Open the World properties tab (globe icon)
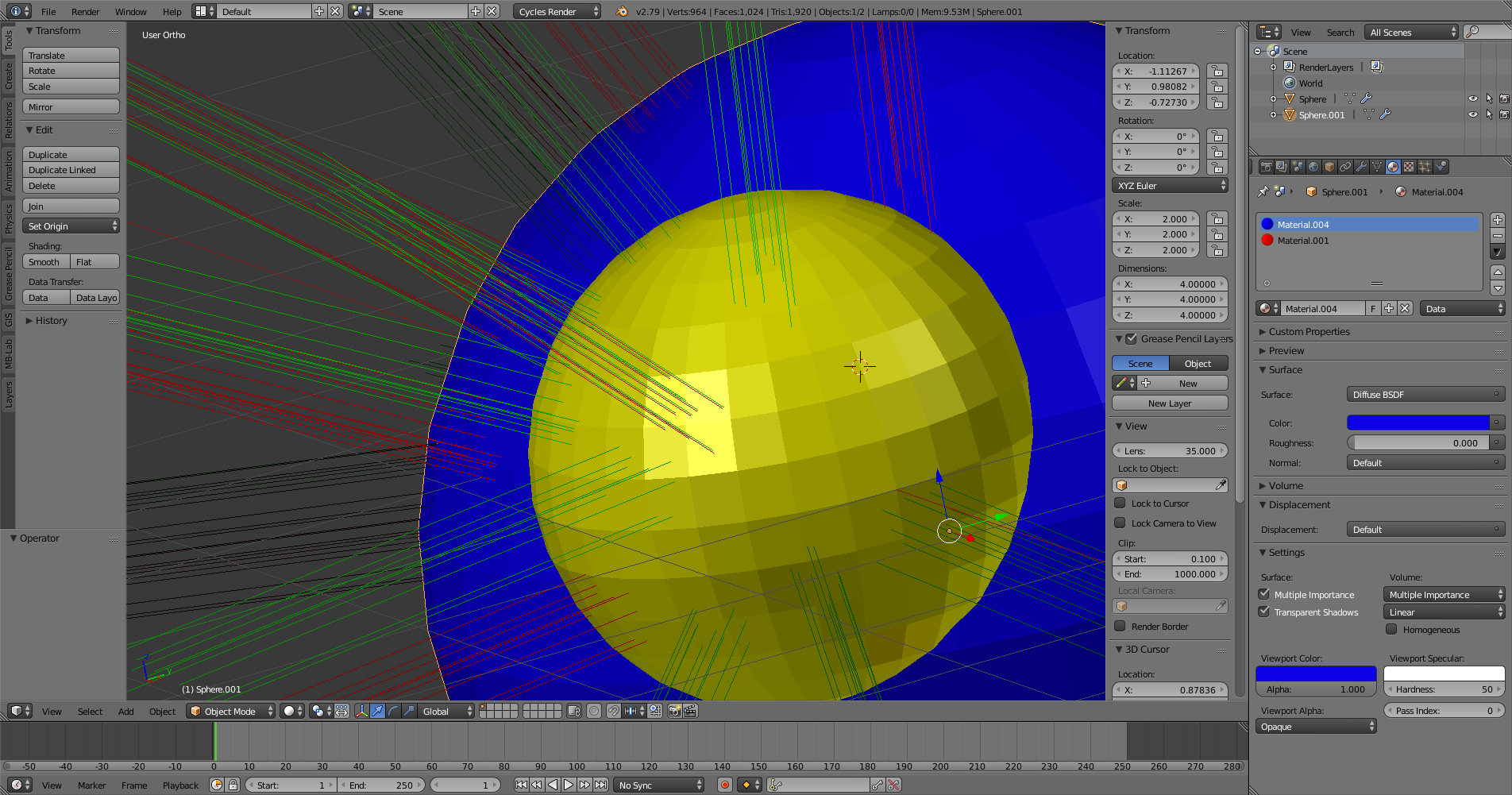 pos(1313,168)
